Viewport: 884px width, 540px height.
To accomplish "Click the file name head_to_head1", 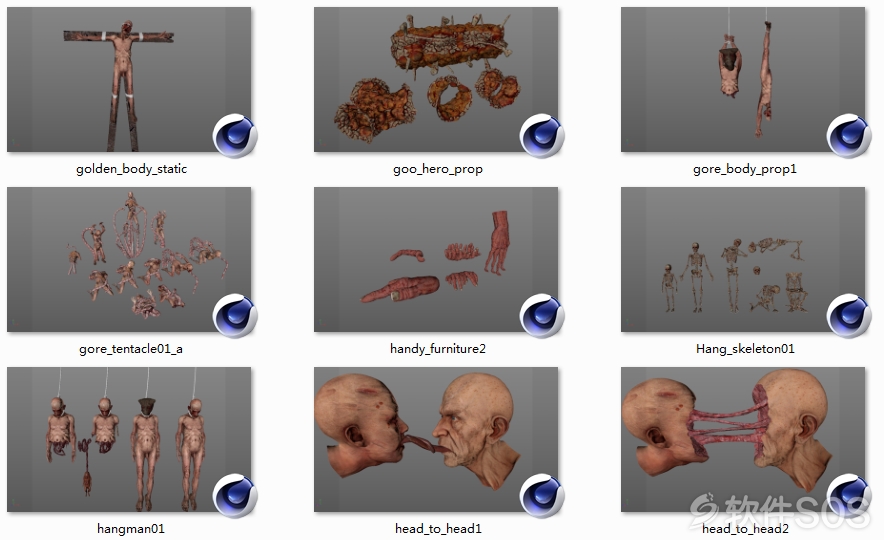I will 439,529.
